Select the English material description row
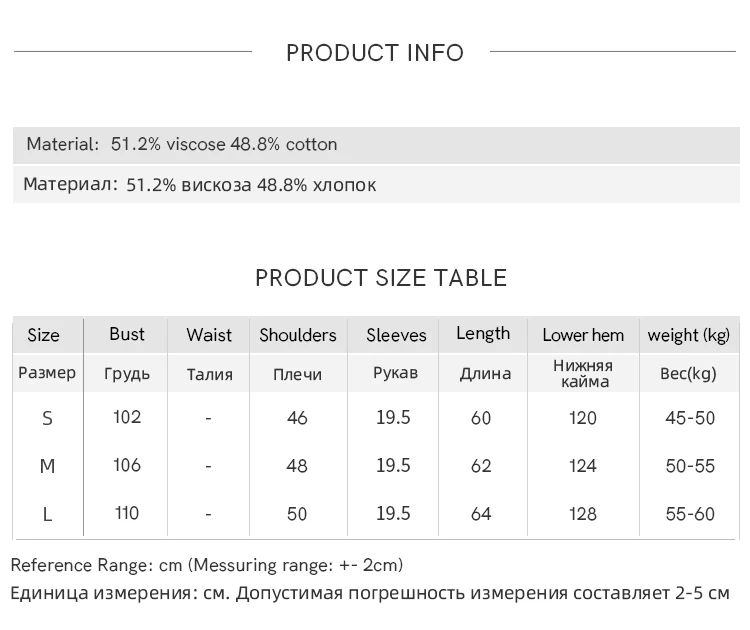 point(182,144)
